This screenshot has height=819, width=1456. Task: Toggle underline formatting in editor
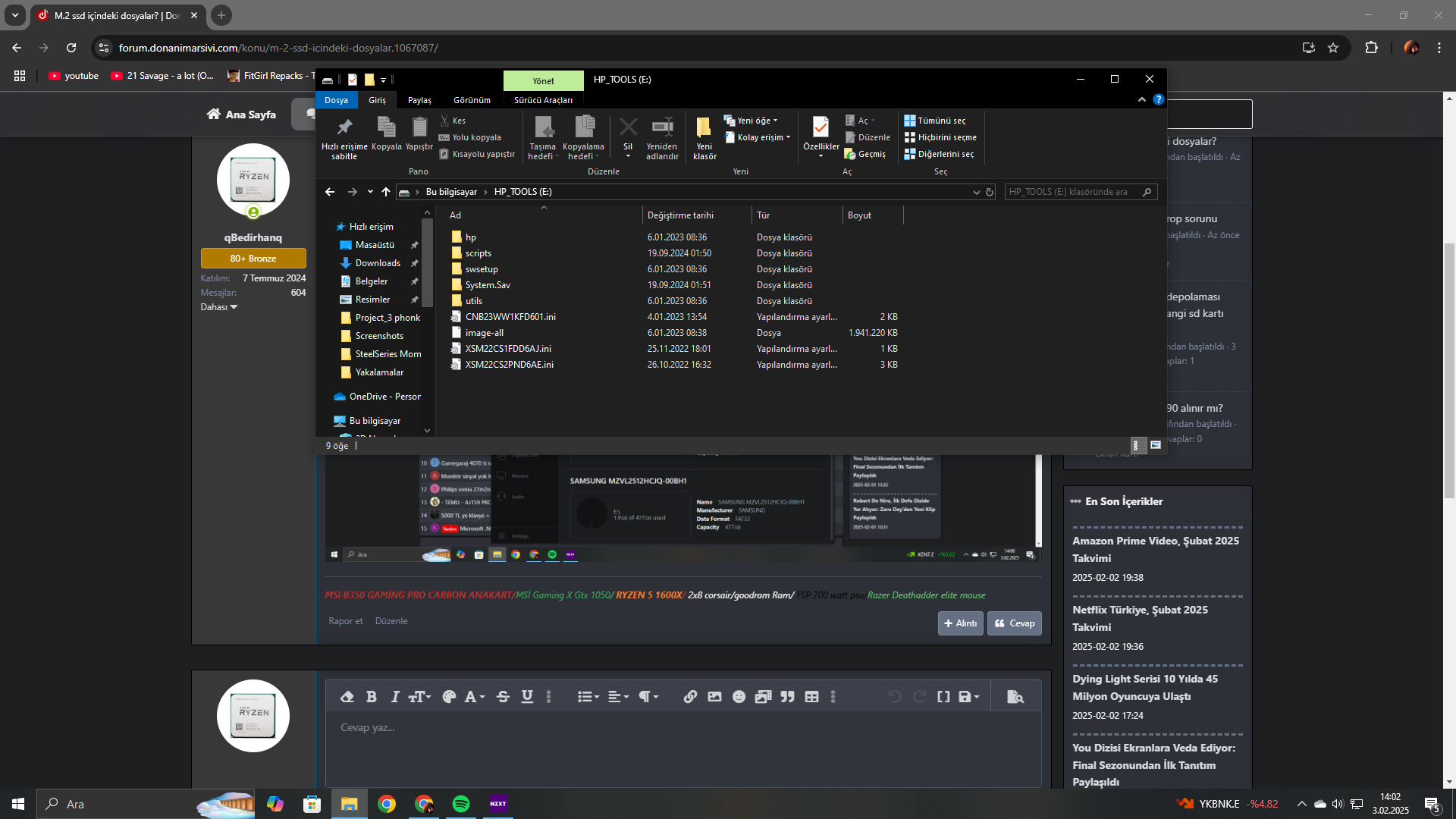[x=527, y=697]
